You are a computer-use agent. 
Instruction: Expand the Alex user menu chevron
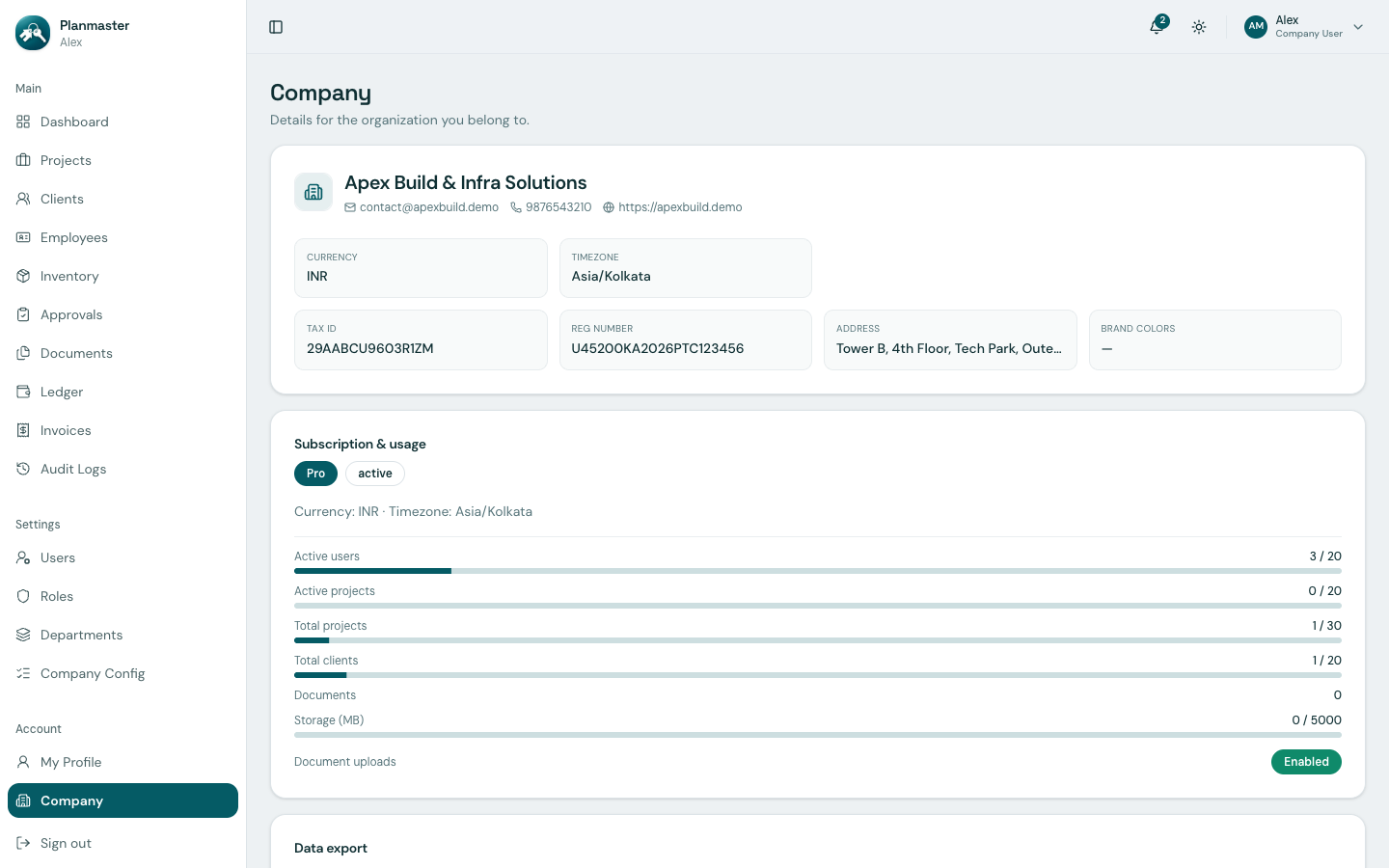point(1358,27)
